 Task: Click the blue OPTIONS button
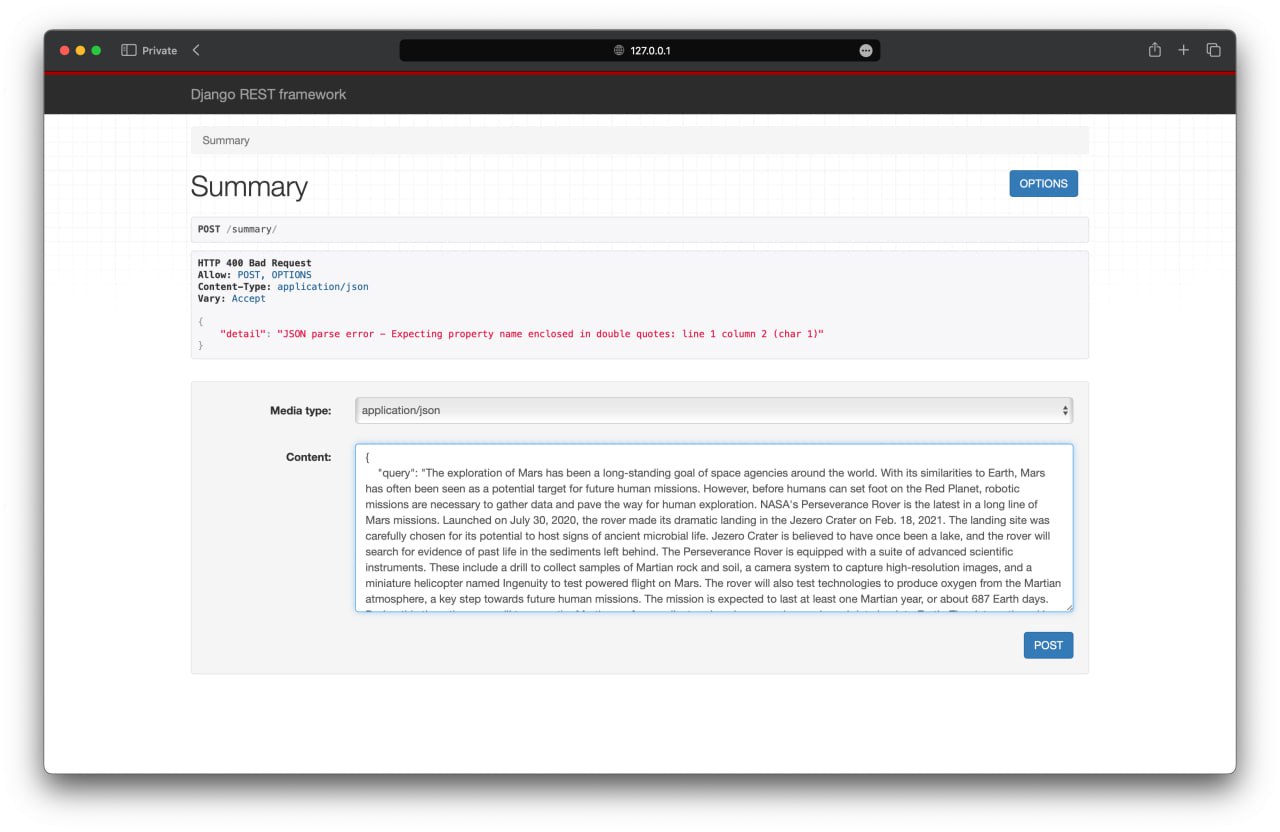pos(1043,183)
